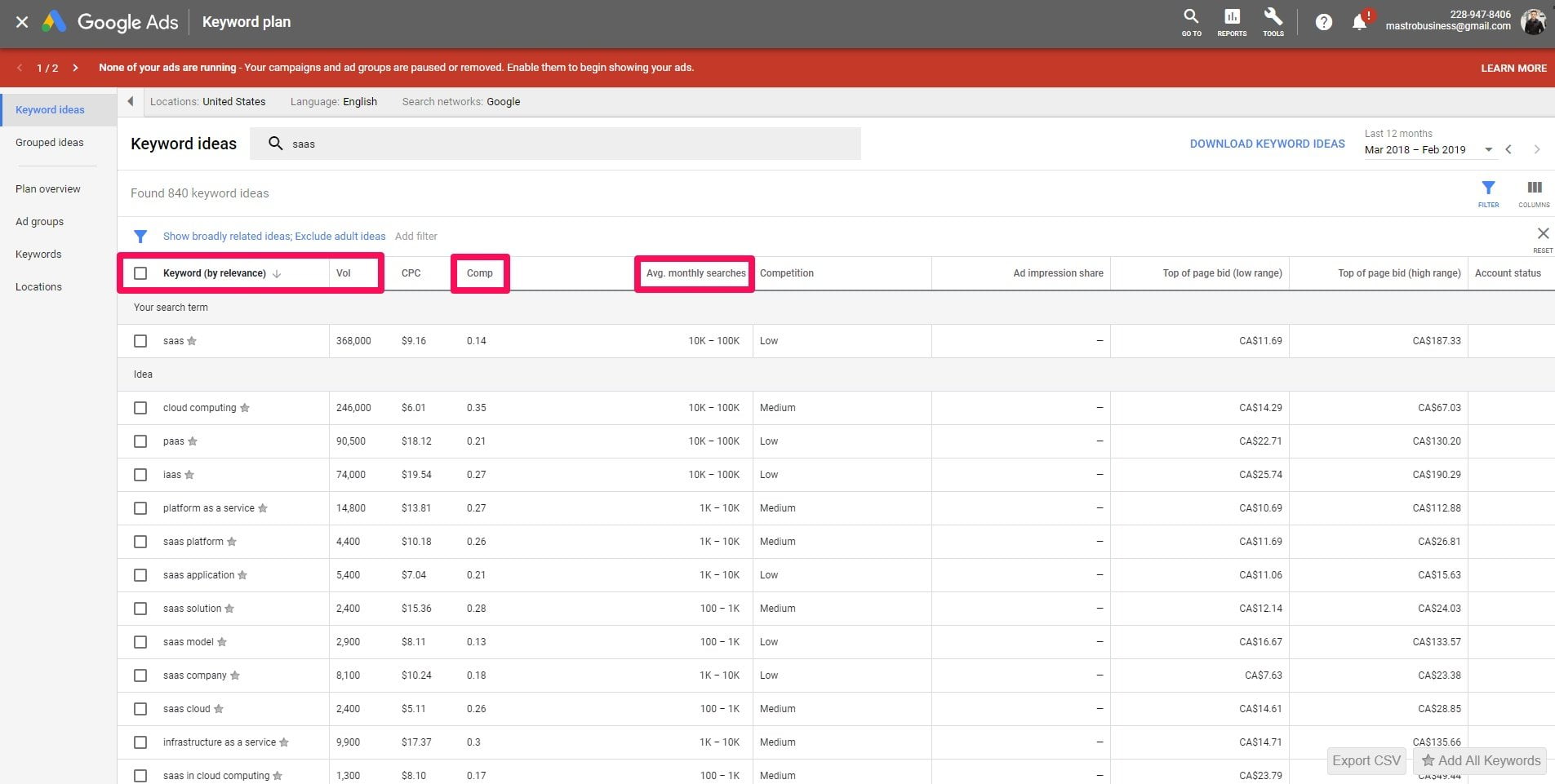The height and width of the screenshot is (784, 1555).
Task: Check the saas search term row checkbox
Action: (x=140, y=341)
